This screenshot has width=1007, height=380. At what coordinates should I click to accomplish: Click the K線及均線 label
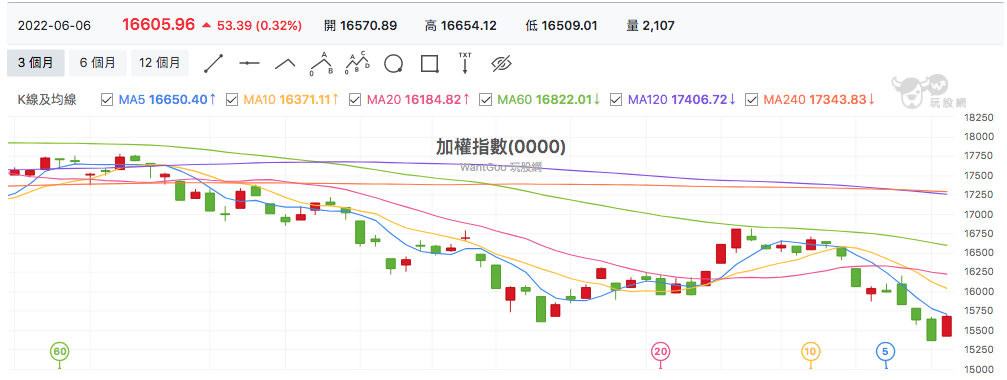(x=46, y=99)
